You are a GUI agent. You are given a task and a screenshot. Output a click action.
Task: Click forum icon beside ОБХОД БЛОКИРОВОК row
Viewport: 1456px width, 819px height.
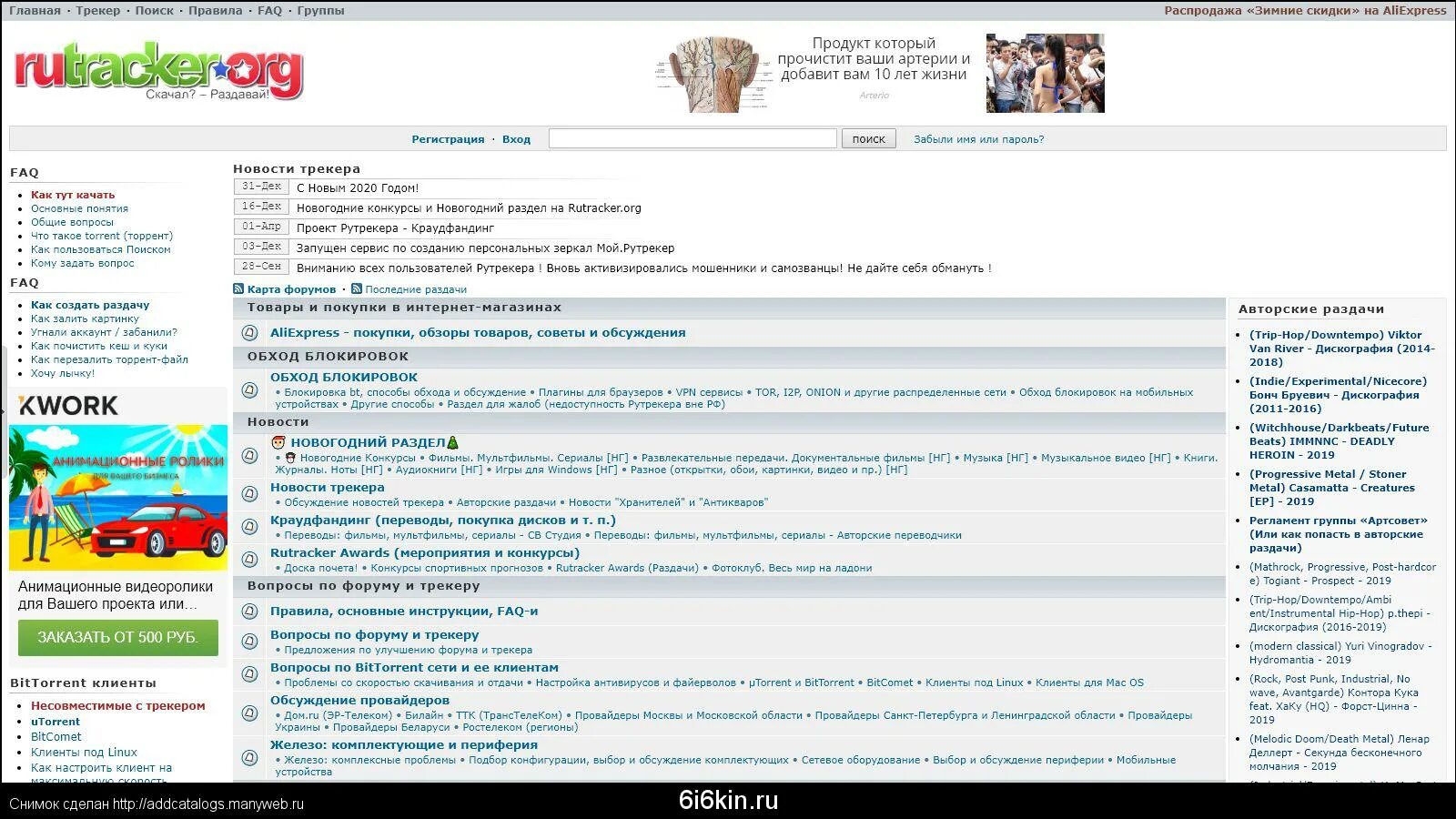(249, 390)
